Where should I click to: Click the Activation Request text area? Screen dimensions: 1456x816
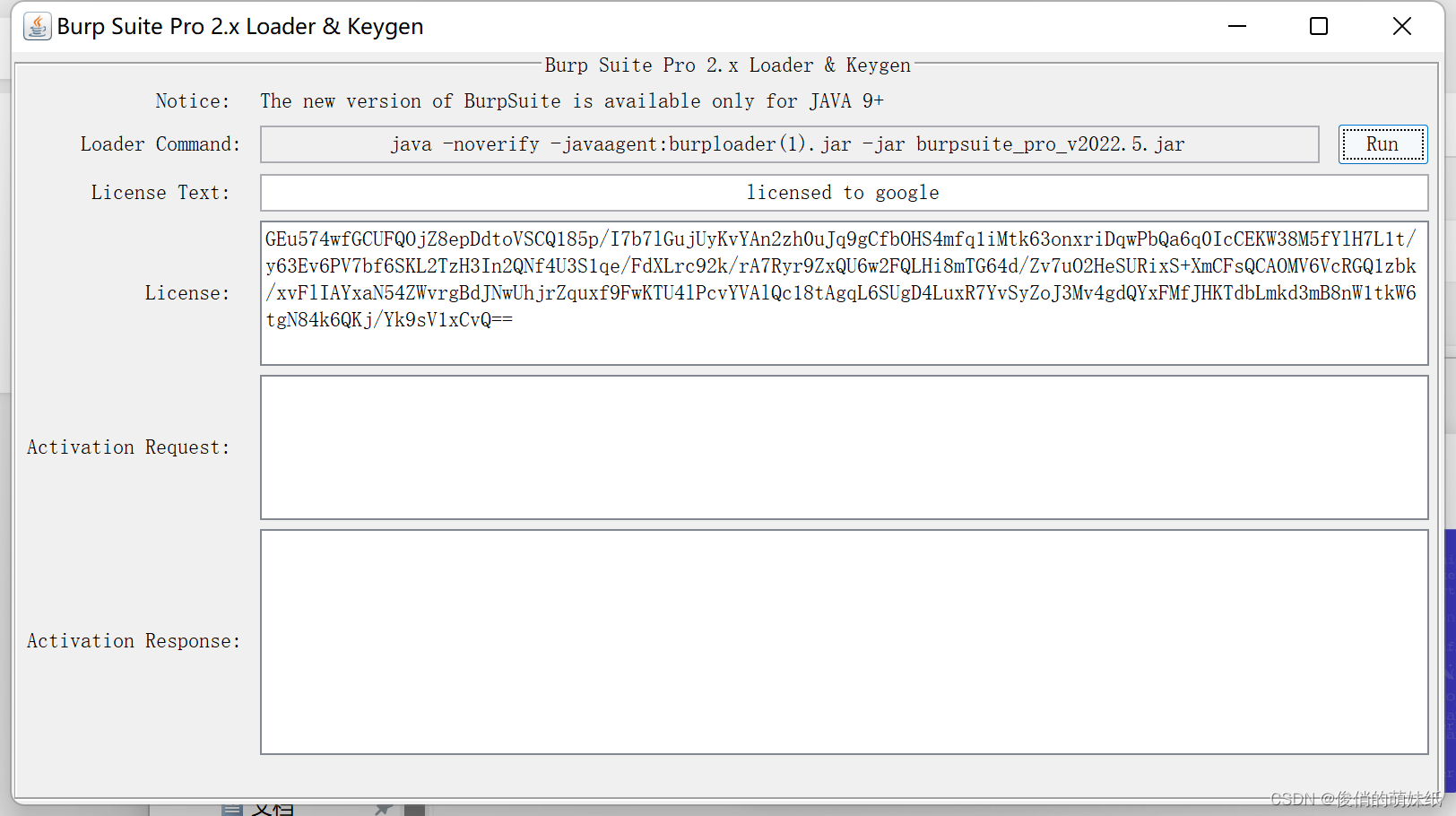point(844,447)
